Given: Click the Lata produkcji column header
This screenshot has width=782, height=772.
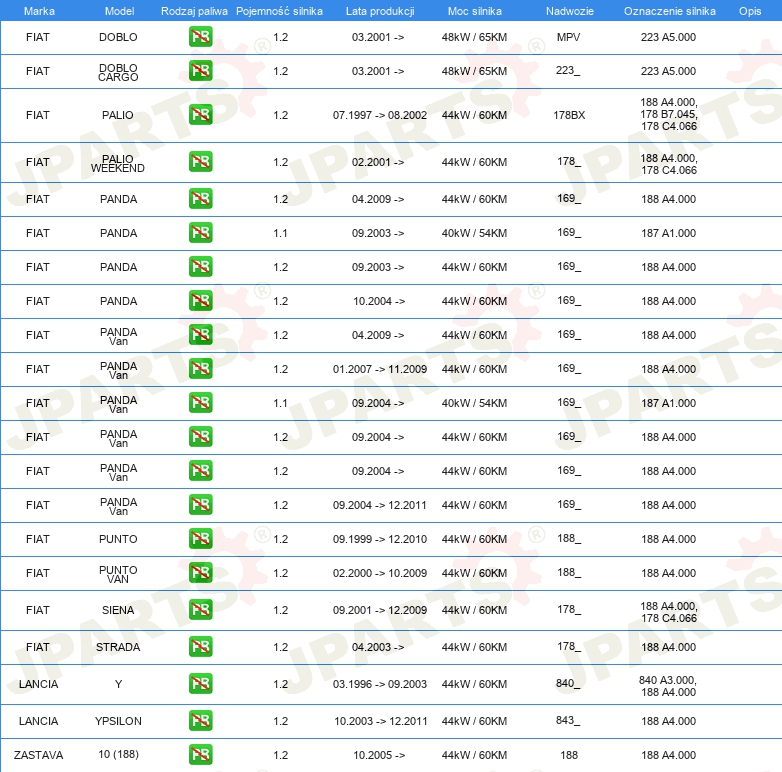Looking at the screenshot, I should point(380,11).
